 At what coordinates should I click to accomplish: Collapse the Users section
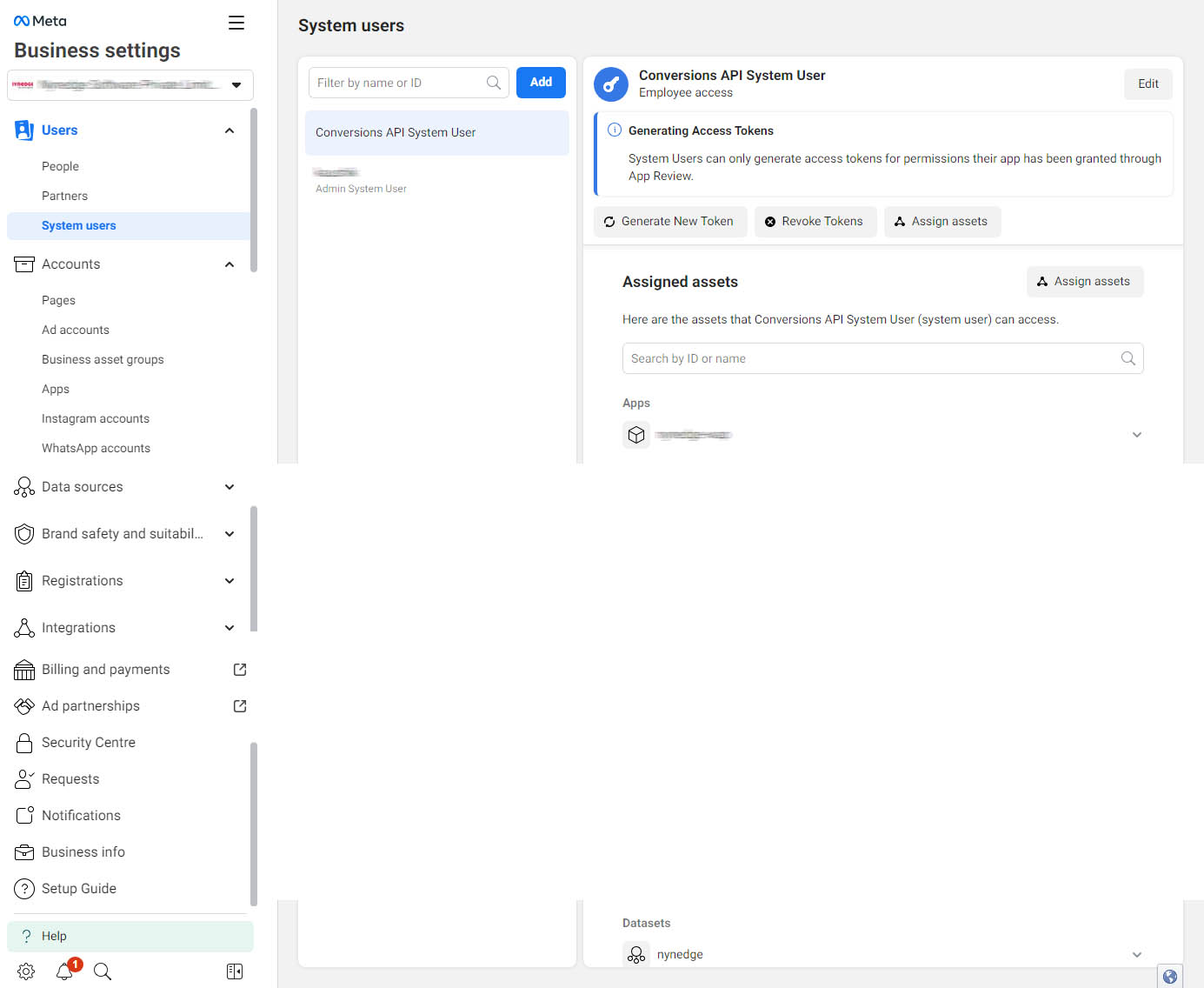click(x=229, y=130)
